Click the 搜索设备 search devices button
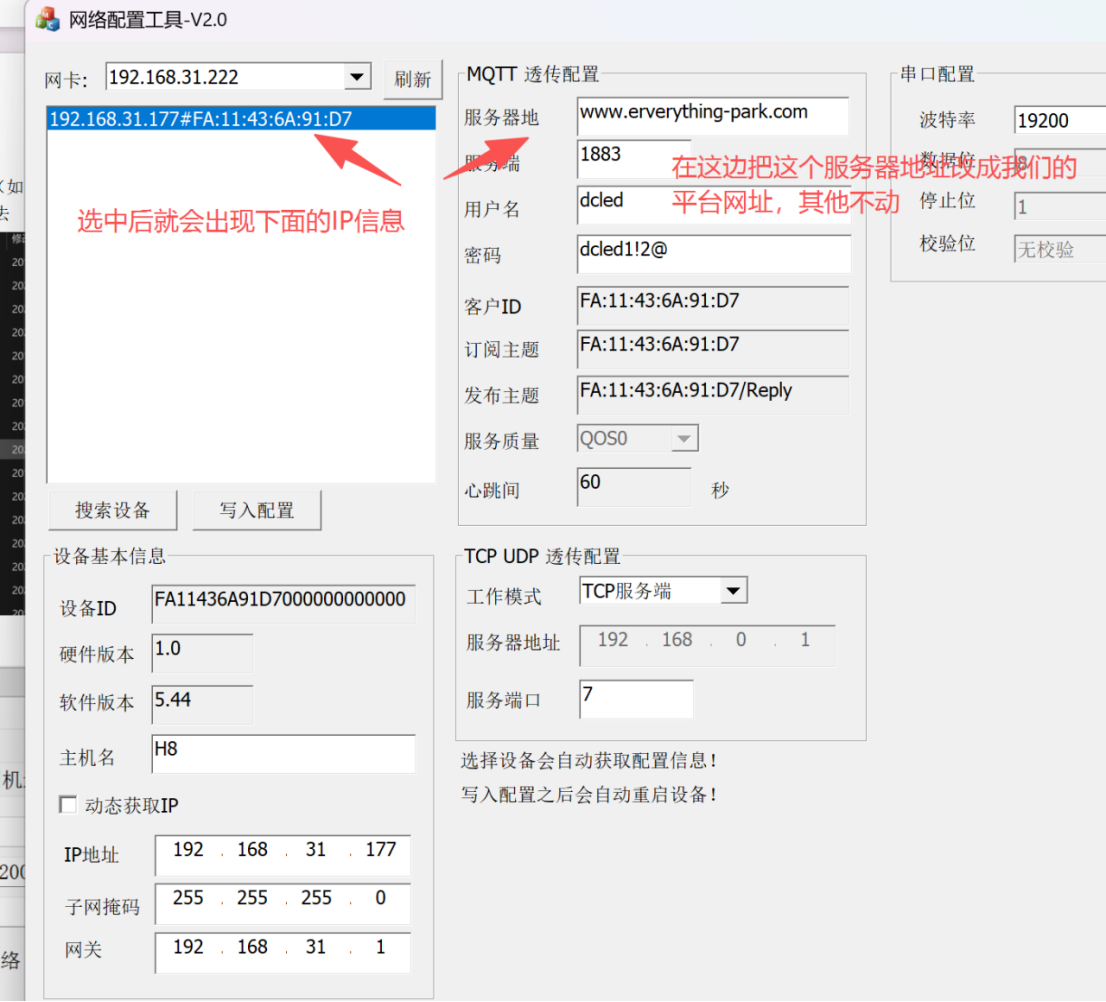Viewport: 1106px width, 1002px height. [x=113, y=510]
